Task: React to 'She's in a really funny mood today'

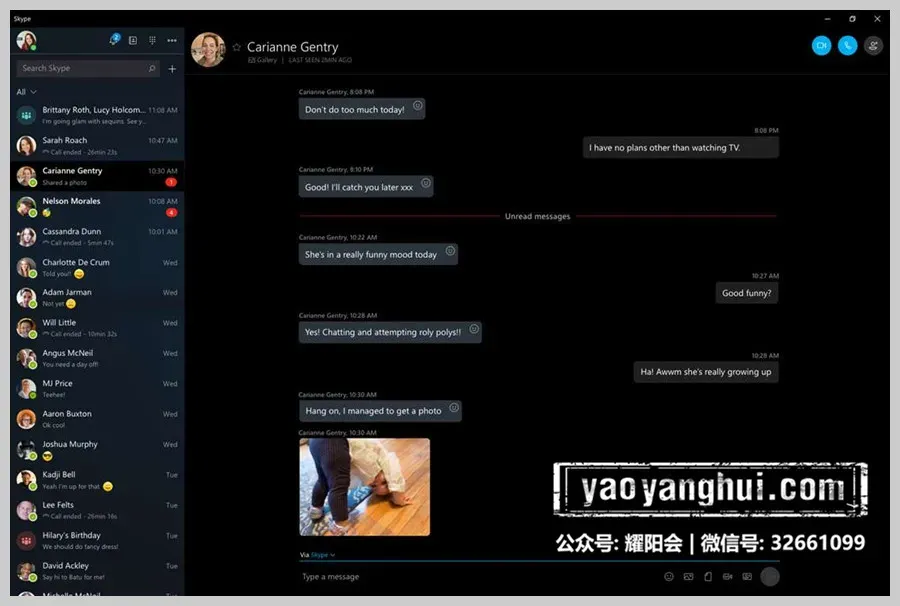Action: point(451,251)
